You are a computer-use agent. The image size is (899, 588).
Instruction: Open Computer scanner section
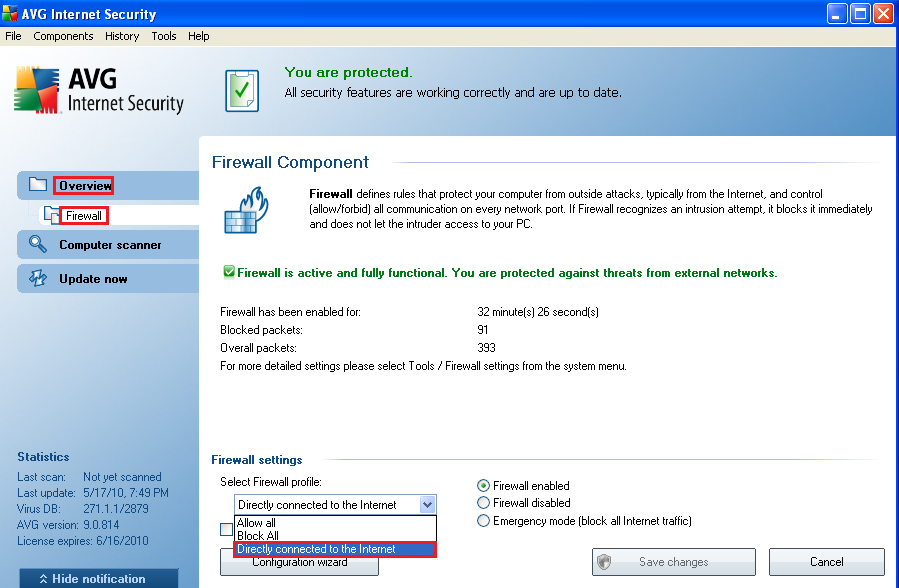[110, 245]
